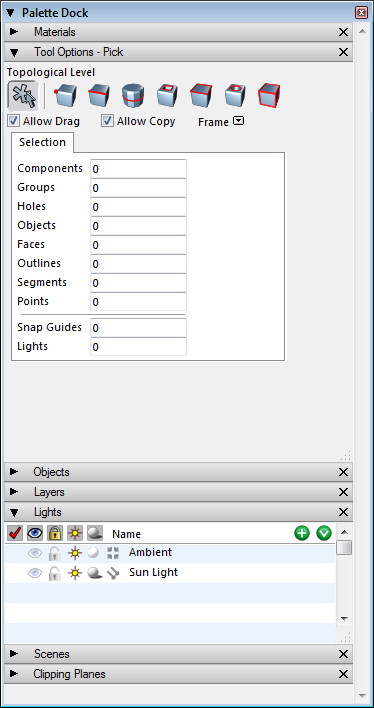Close the Lights palette
Image resolution: width=374 pixels, height=708 pixels.
[x=343, y=512]
